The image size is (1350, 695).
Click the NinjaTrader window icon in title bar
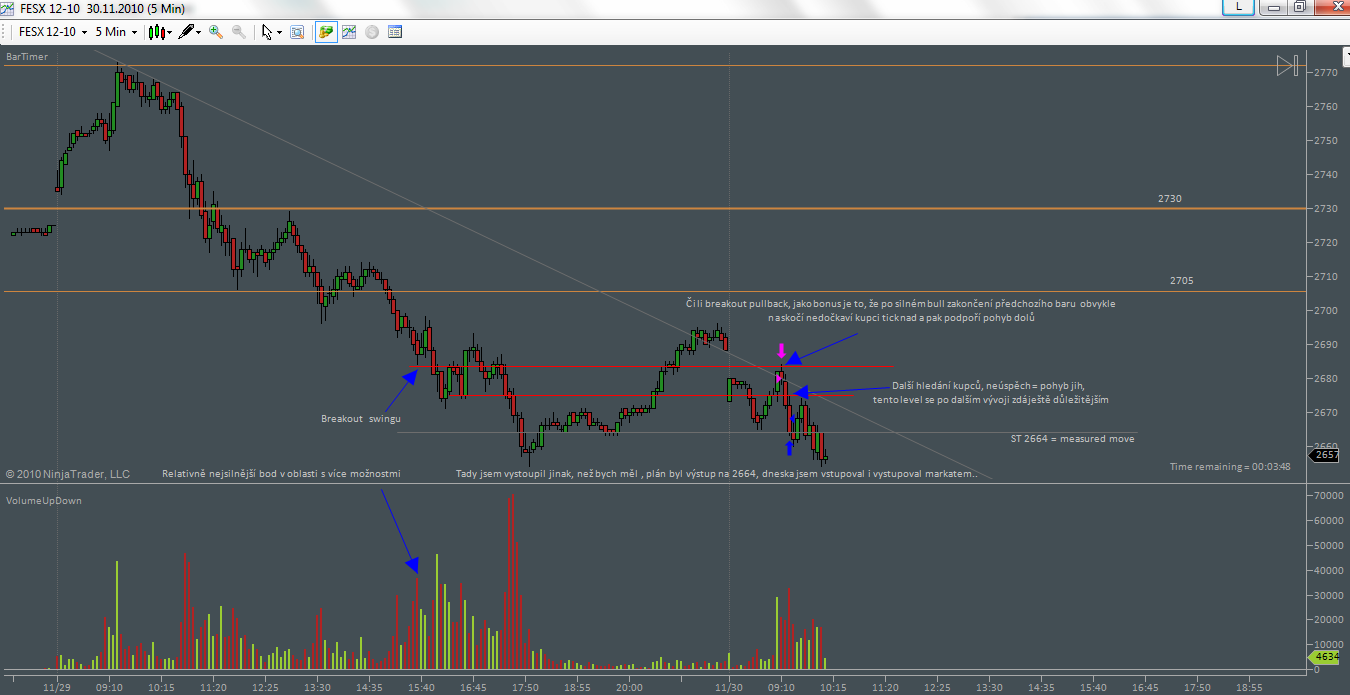click(9, 7)
